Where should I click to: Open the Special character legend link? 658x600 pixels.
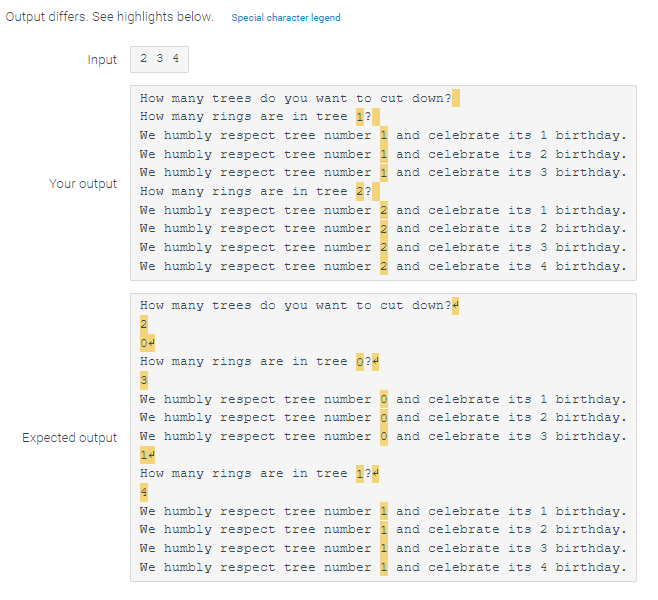point(286,18)
